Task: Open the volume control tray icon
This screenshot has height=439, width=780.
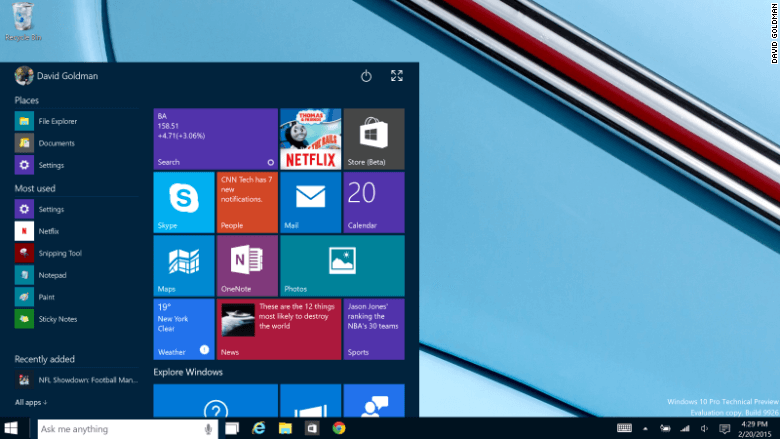Action: (x=704, y=428)
